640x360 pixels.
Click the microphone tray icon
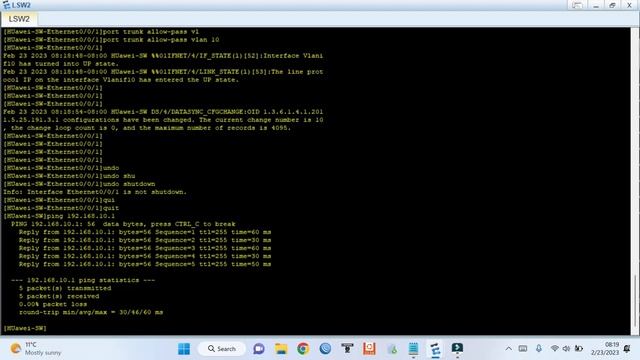539,349
